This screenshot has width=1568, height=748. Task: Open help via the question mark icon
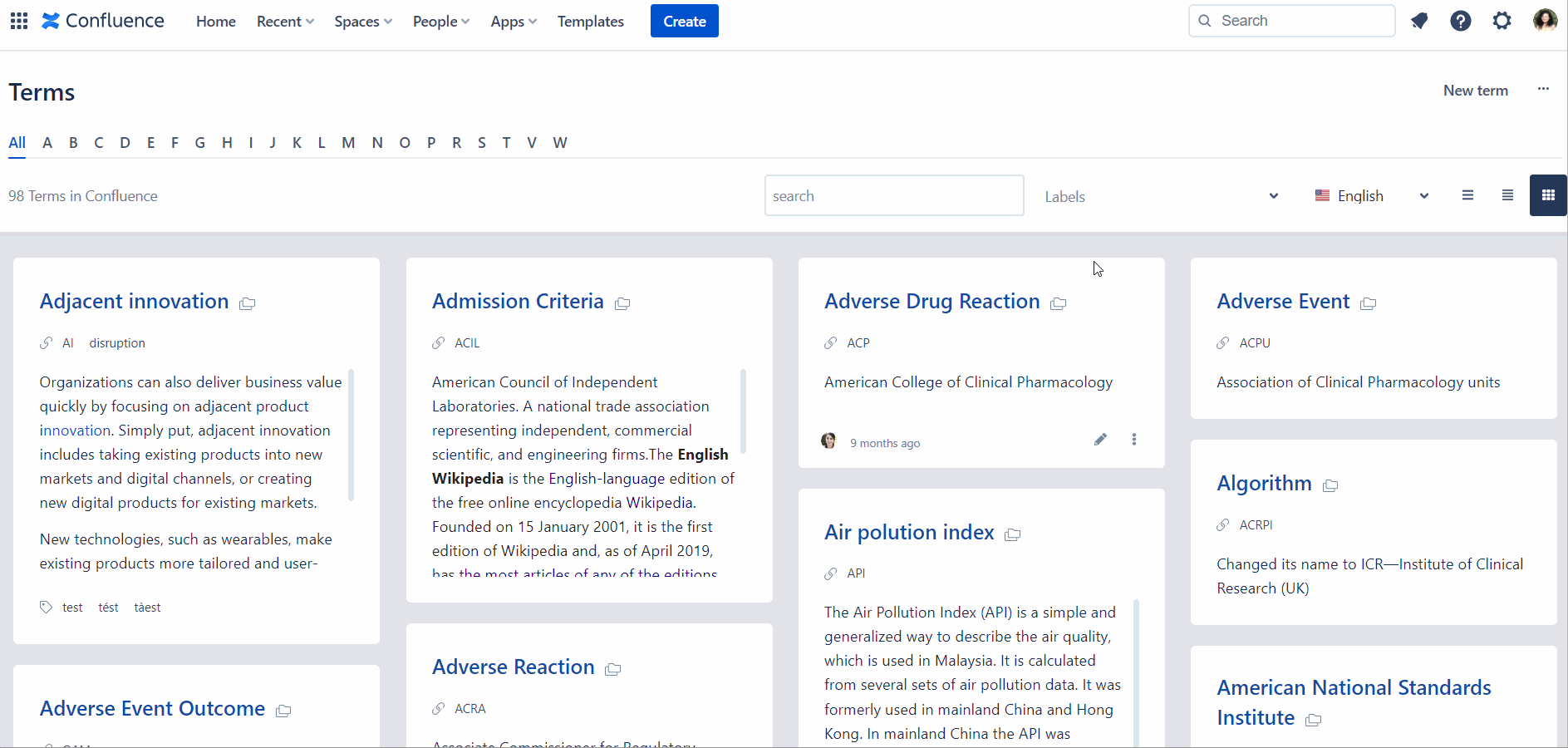click(x=1461, y=21)
